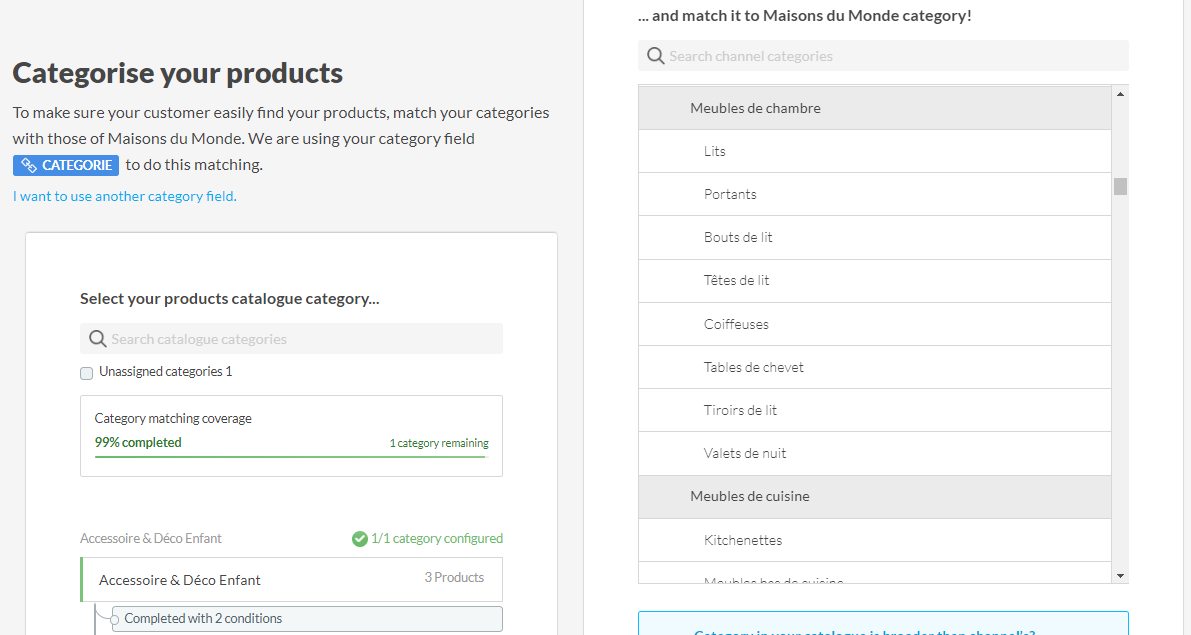Click the category matching coverage progress bar
This screenshot has height=635, width=1191.
click(x=290, y=457)
